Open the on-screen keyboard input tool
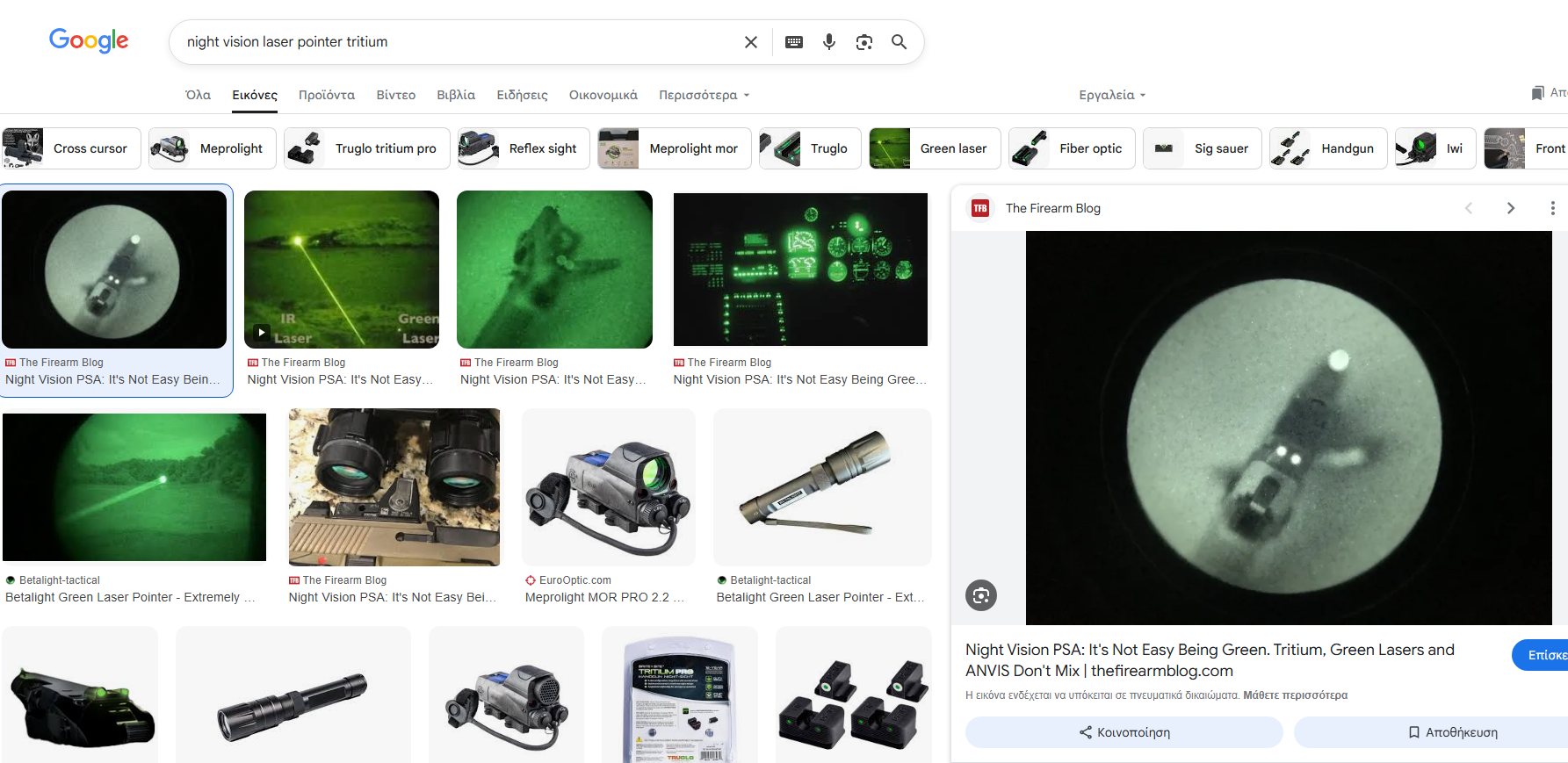This screenshot has height=763, width=1568. pos(794,42)
